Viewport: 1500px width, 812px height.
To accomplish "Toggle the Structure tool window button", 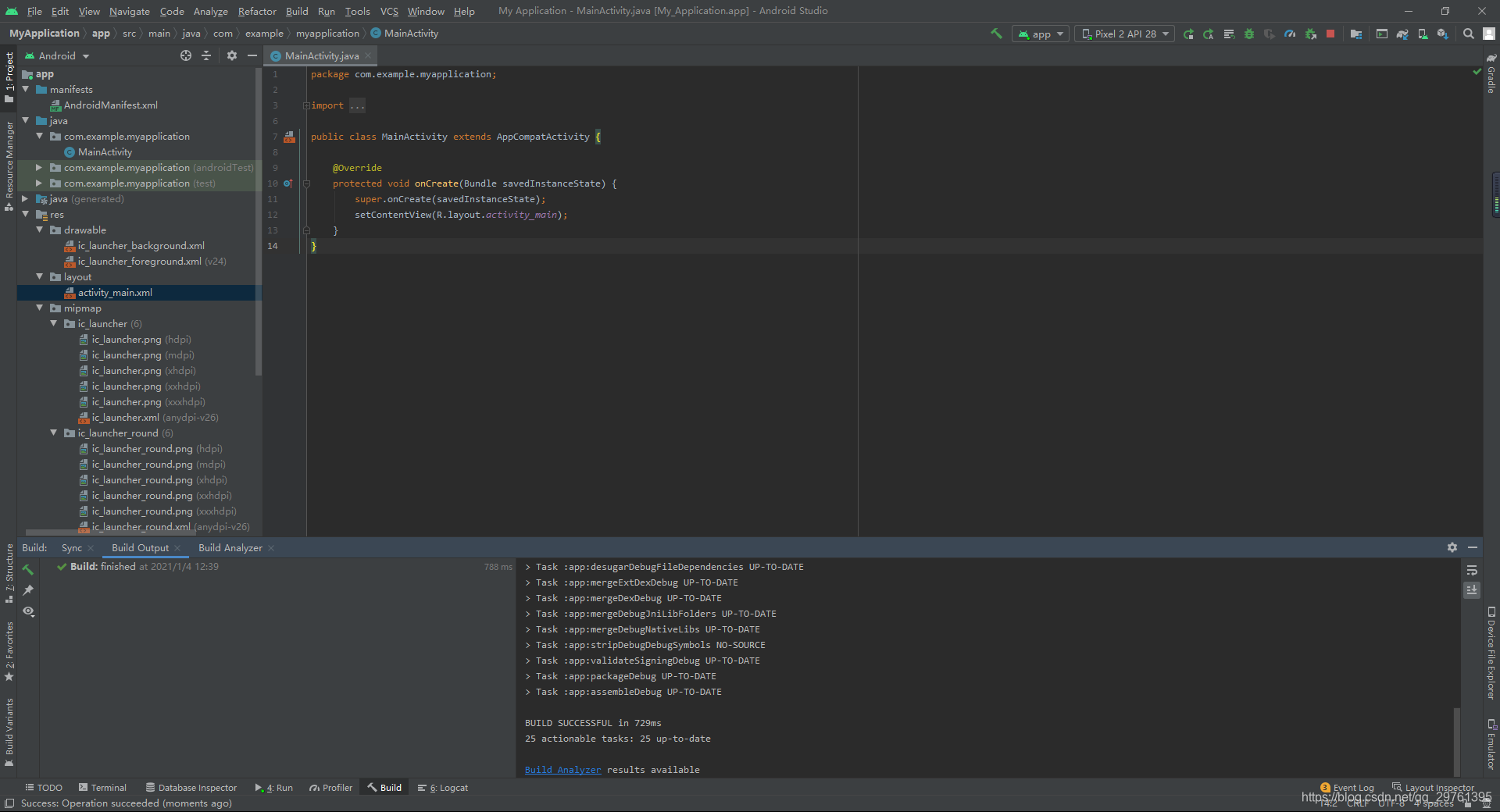I will 9,572.
